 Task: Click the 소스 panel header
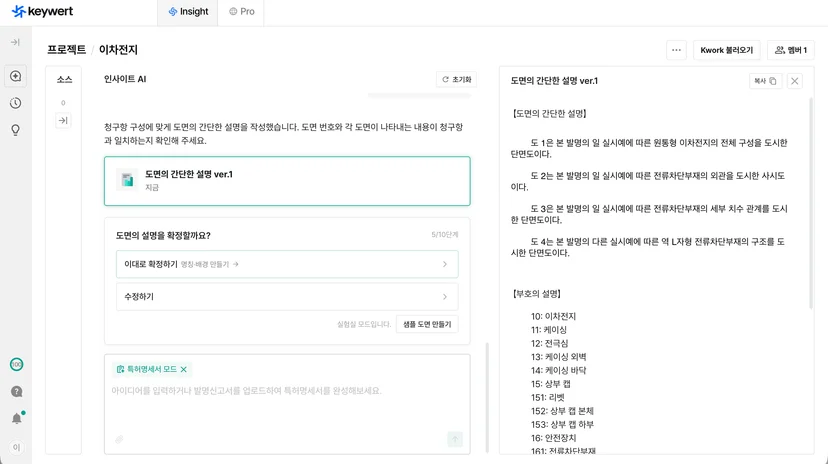[64, 80]
